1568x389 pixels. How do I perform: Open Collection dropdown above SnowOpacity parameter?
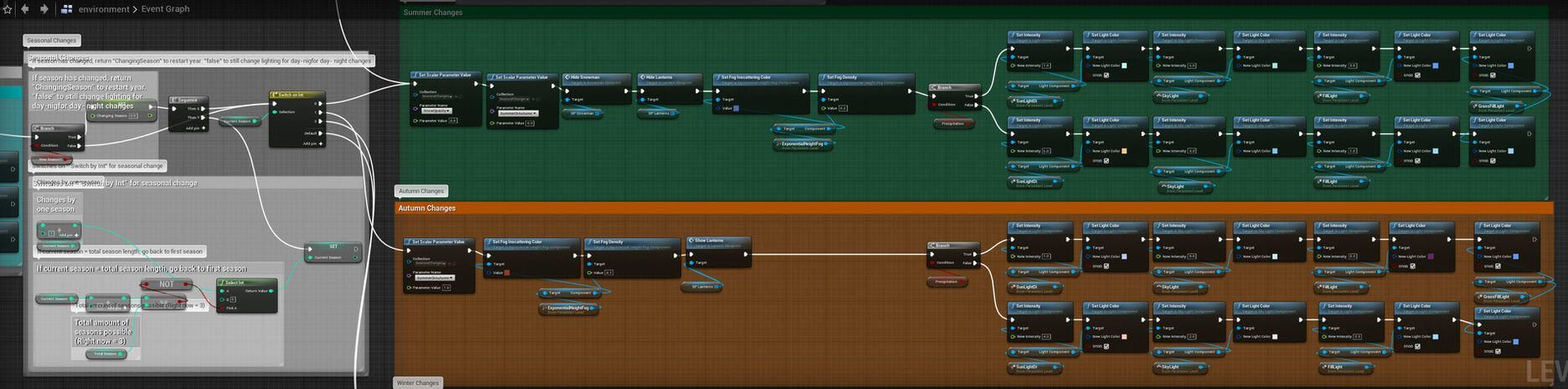click(436, 96)
